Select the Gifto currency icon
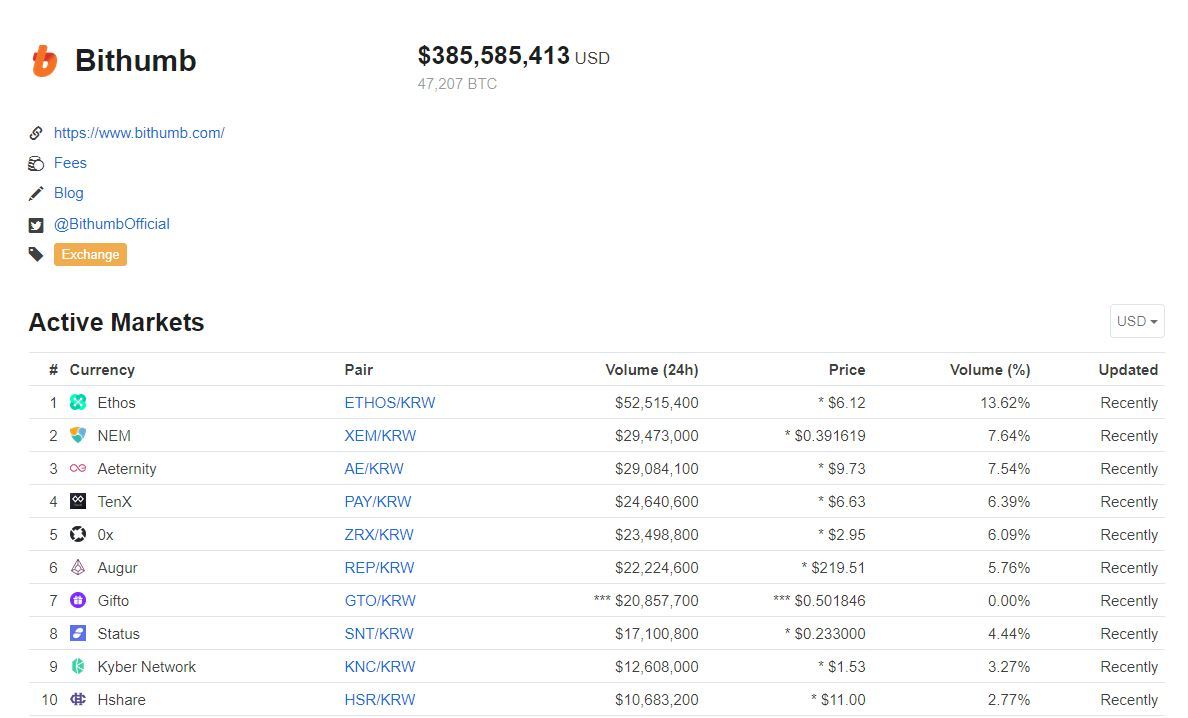This screenshot has height=718, width=1188. pyautogui.click(x=78, y=600)
